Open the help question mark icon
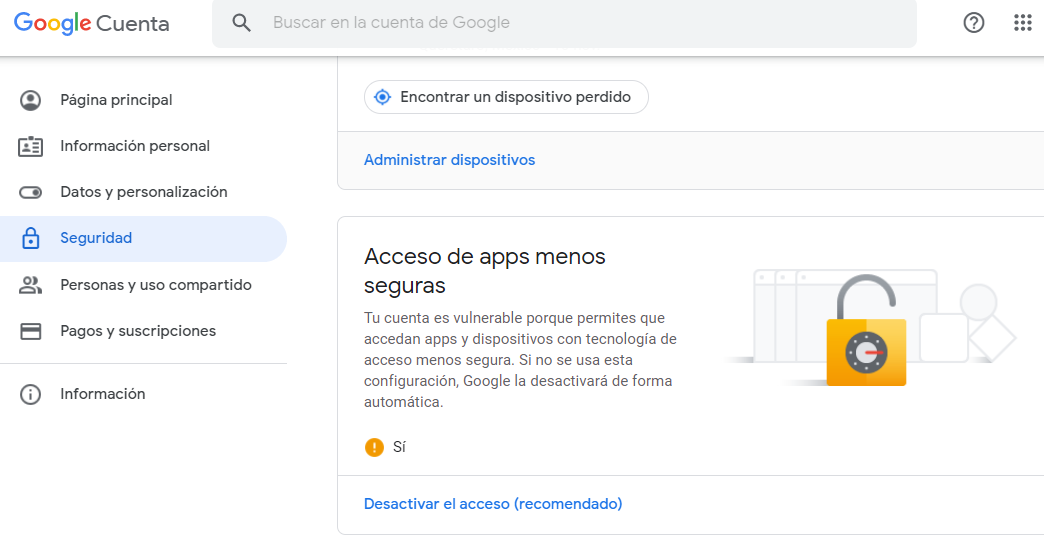The height and width of the screenshot is (559, 1044). 973,23
